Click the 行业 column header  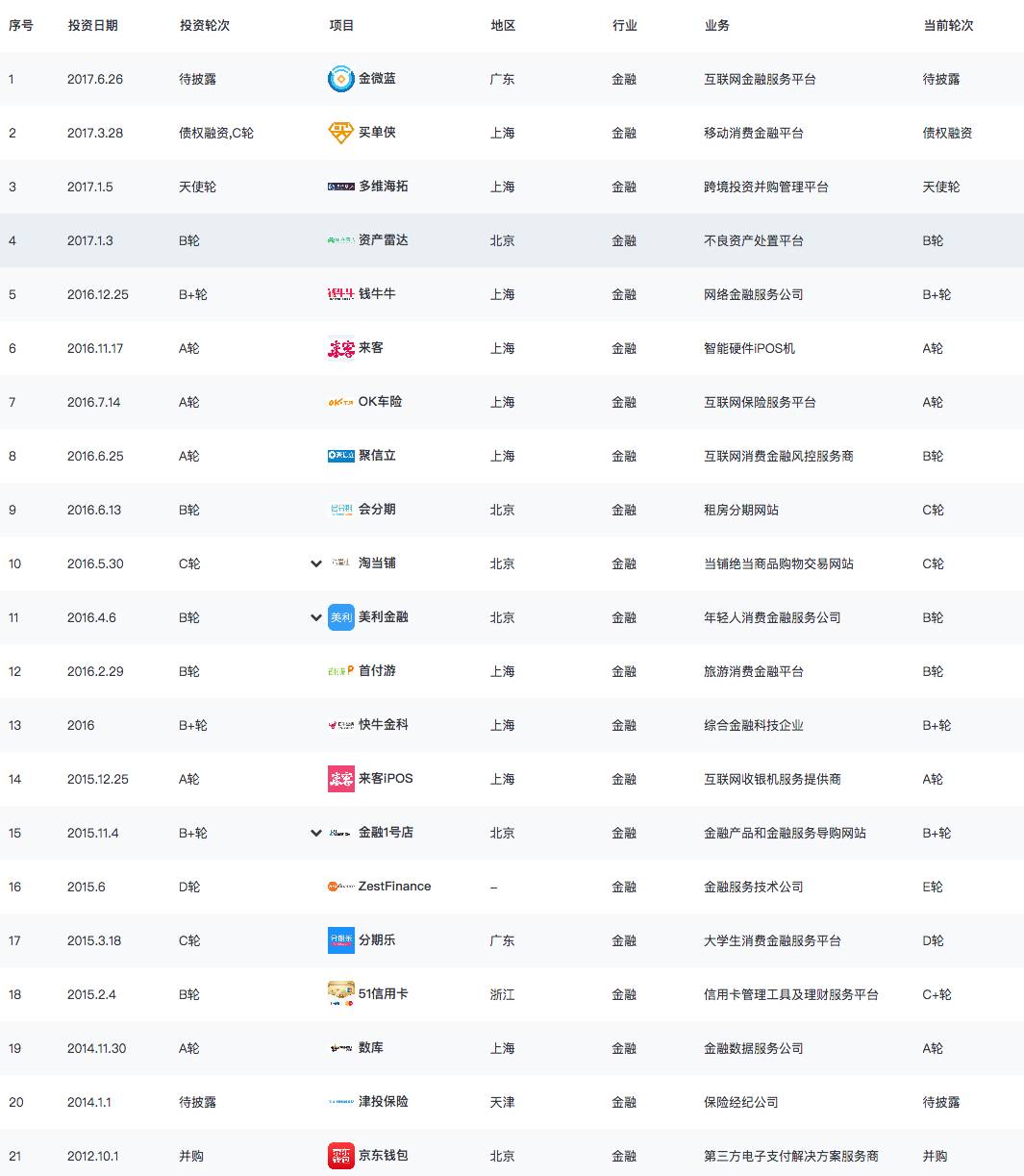tap(624, 25)
